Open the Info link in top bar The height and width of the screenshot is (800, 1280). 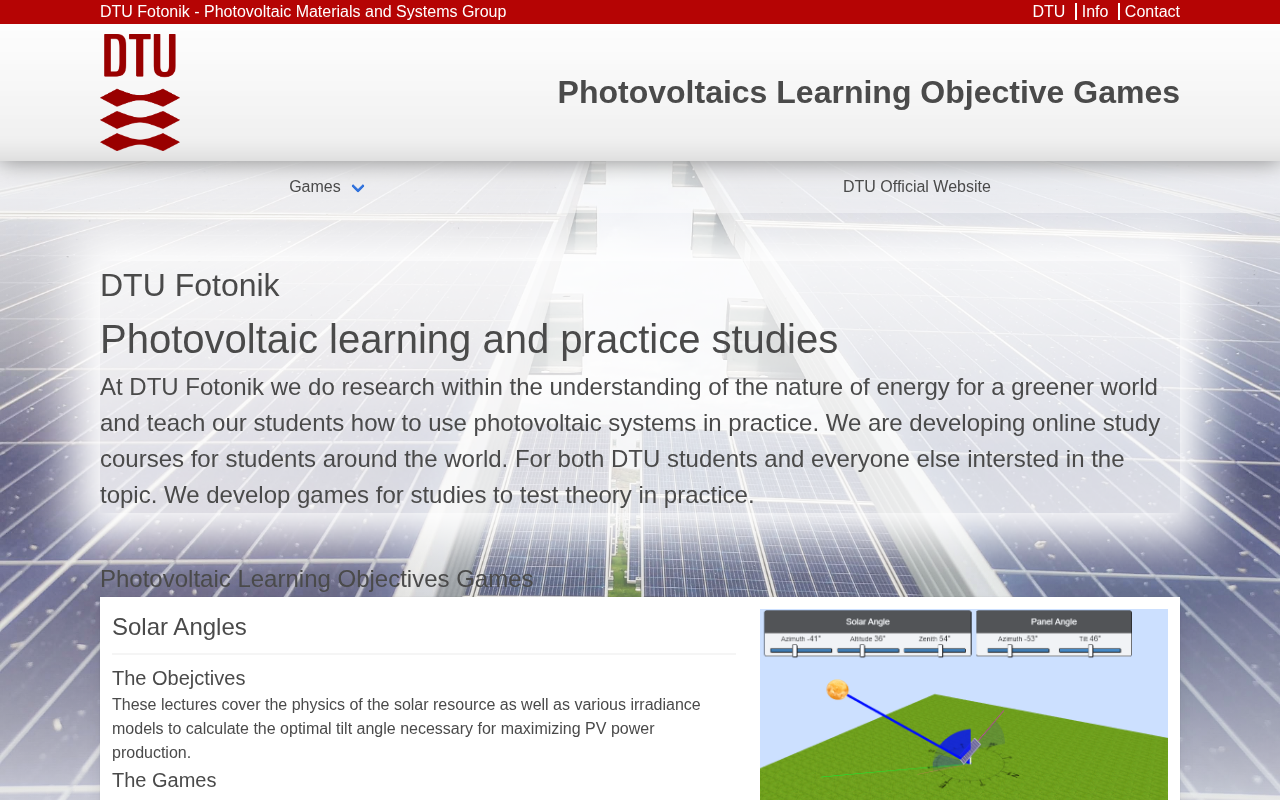(x=1095, y=12)
